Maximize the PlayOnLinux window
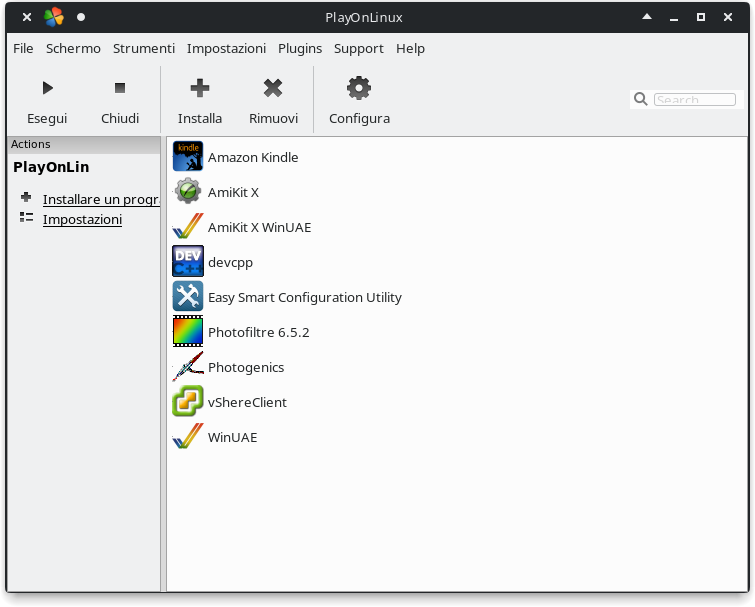Viewport: 755px width, 607px height. coord(701,17)
